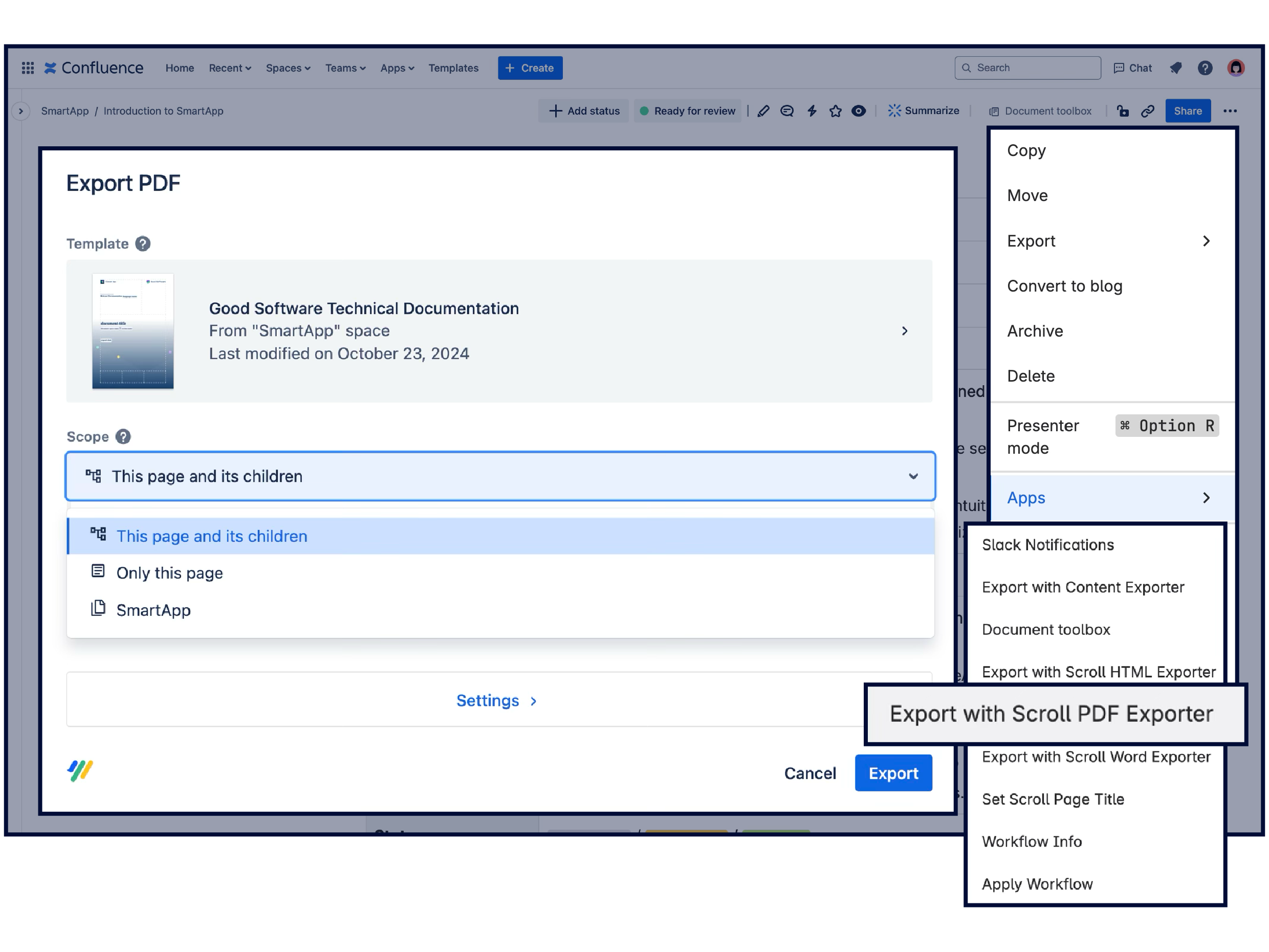Click the Summarize AI icon button
Image resolution: width=1269 pixels, height=952 pixels.
pyautogui.click(x=923, y=110)
